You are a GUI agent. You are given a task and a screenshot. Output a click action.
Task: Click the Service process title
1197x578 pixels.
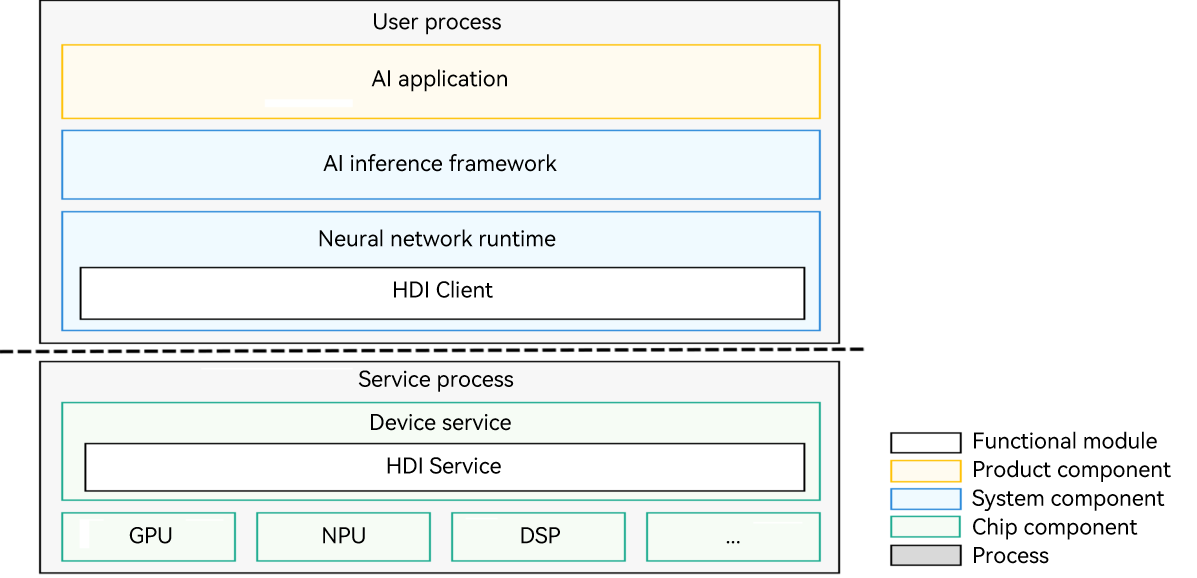[x=436, y=380]
